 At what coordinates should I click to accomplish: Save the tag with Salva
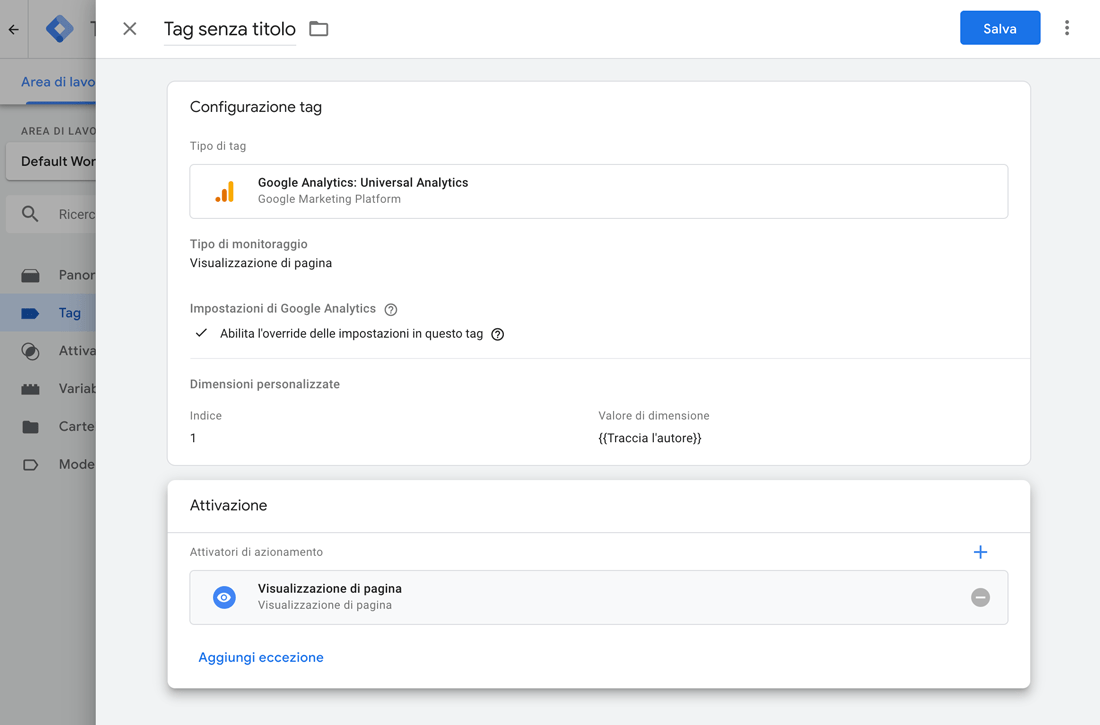(x=1000, y=28)
